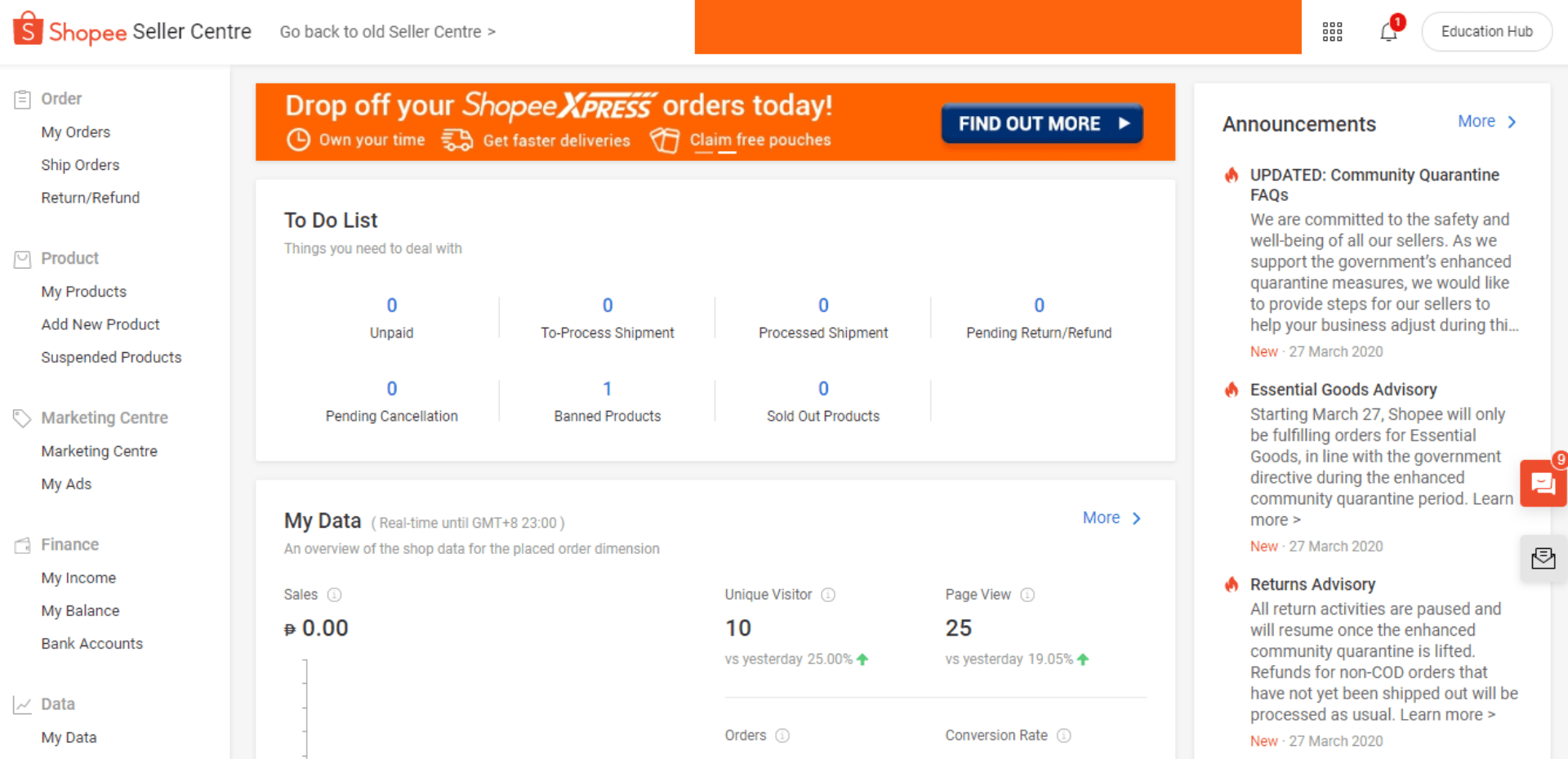1568x759 pixels.
Task: Open More announcements link
Action: [1486, 121]
